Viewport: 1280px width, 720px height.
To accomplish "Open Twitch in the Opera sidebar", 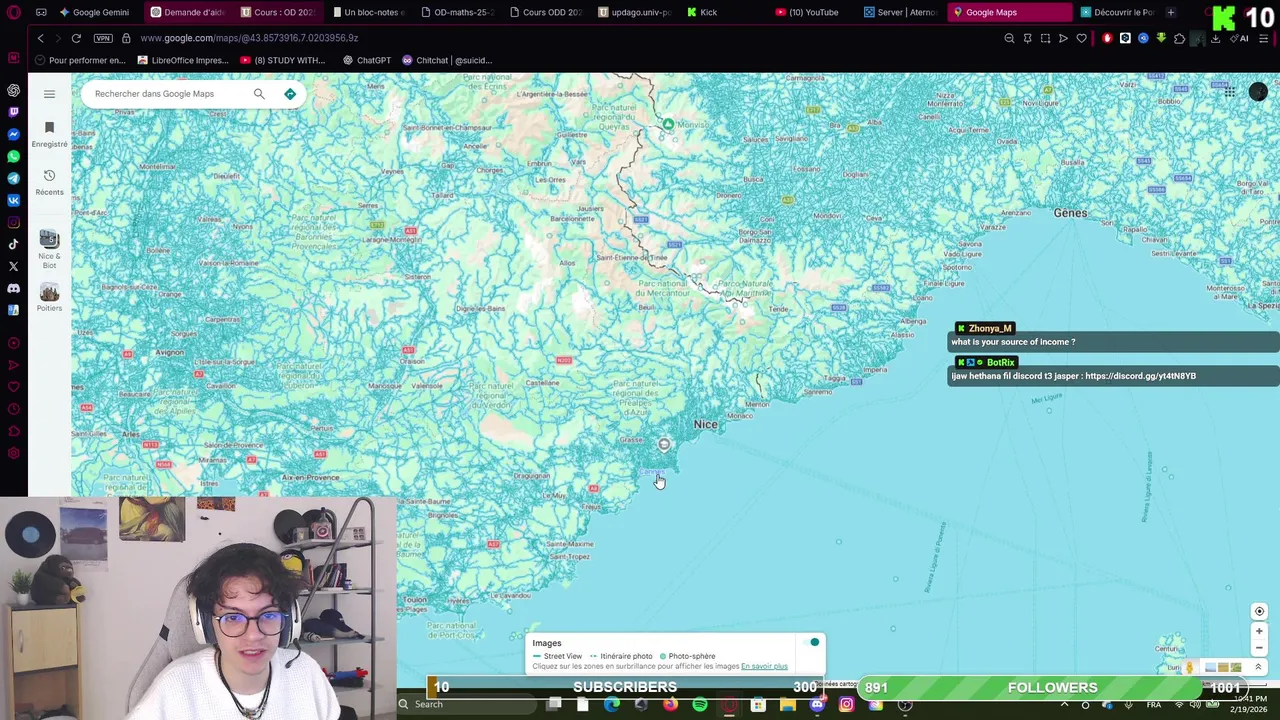I will point(13,112).
